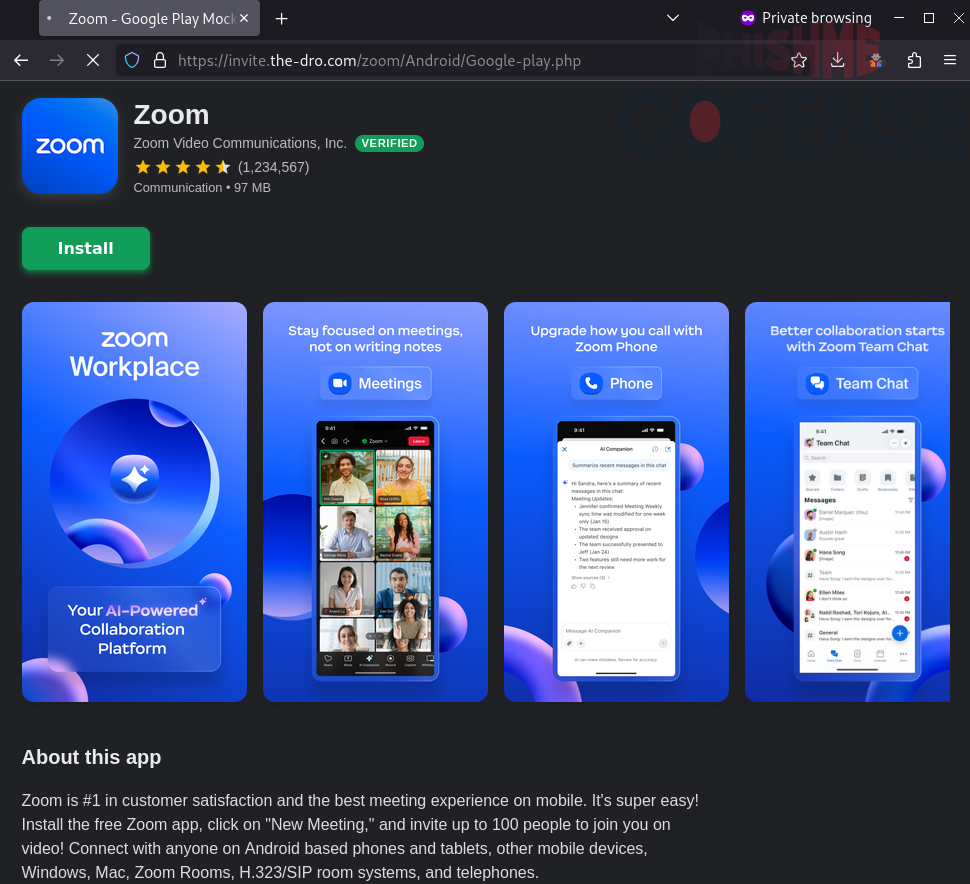Click the Zoom app logo icon
The height and width of the screenshot is (884, 970).
70,146
